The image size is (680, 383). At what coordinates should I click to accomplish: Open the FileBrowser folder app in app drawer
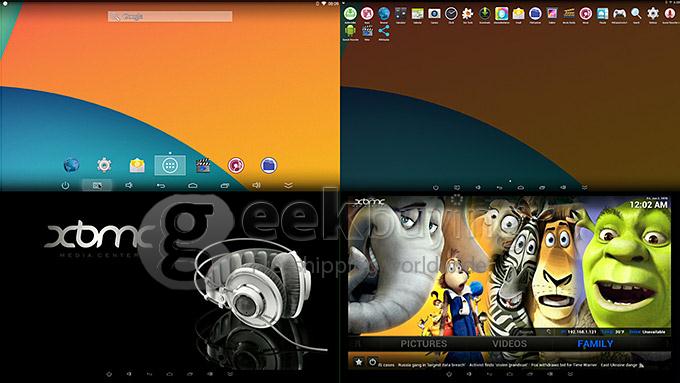[535, 14]
